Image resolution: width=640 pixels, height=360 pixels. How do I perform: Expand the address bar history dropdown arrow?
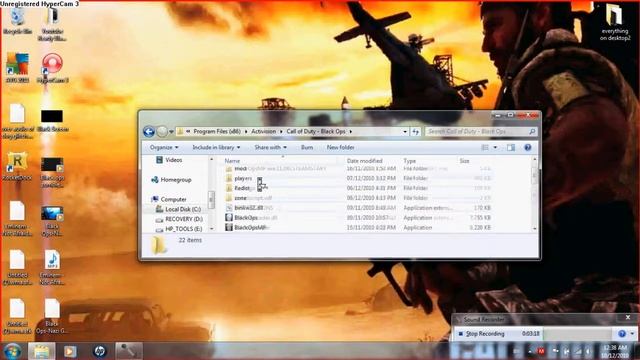(405, 132)
